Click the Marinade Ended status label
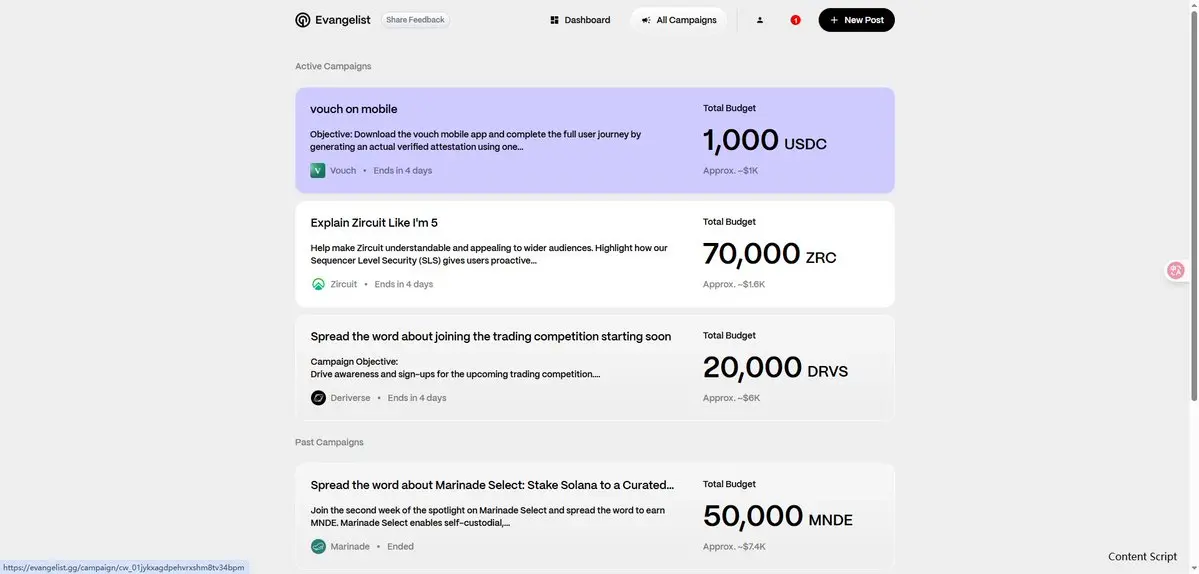 [x=401, y=546]
